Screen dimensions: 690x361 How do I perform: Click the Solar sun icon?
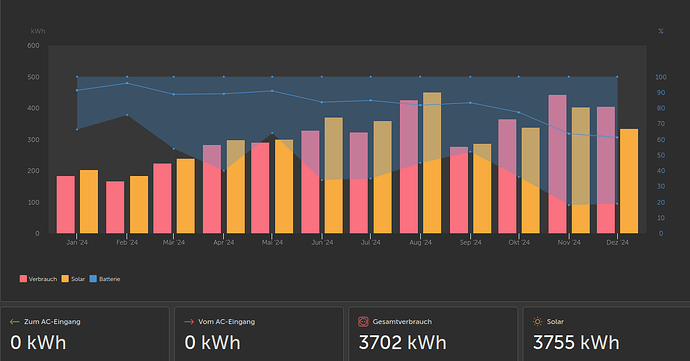[537, 322]
